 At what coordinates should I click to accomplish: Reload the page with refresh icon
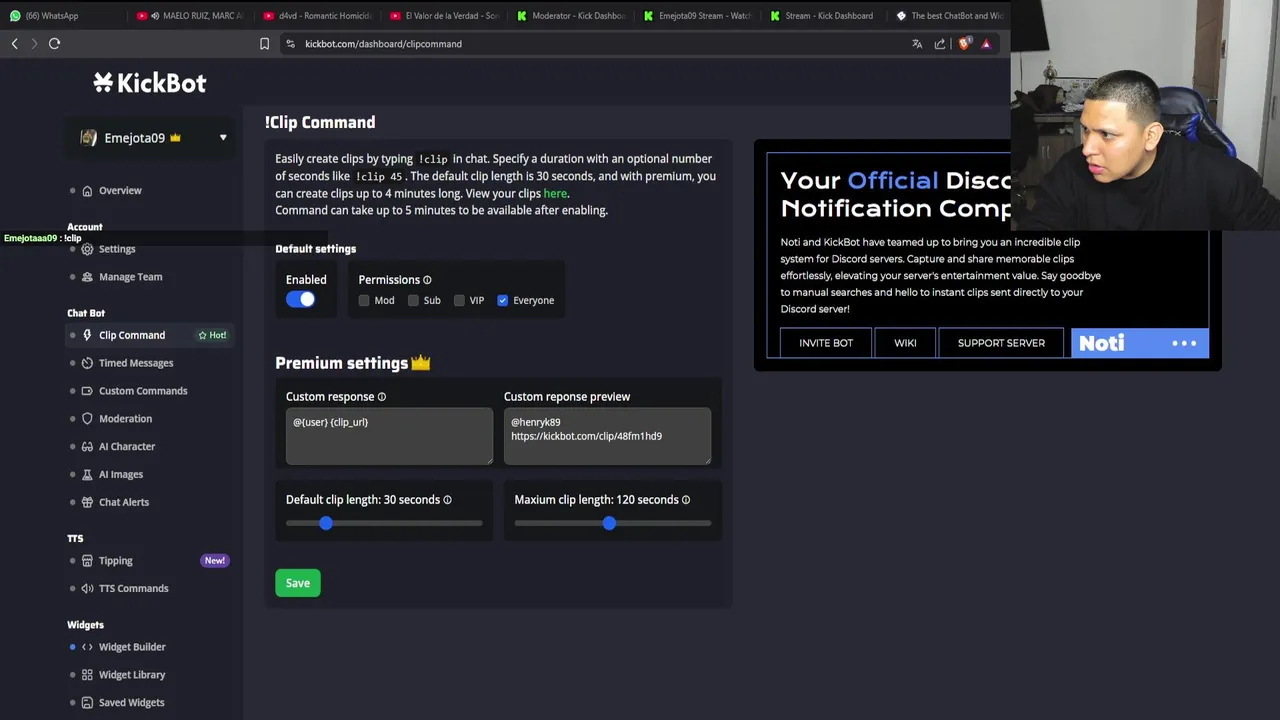[55, 44]
